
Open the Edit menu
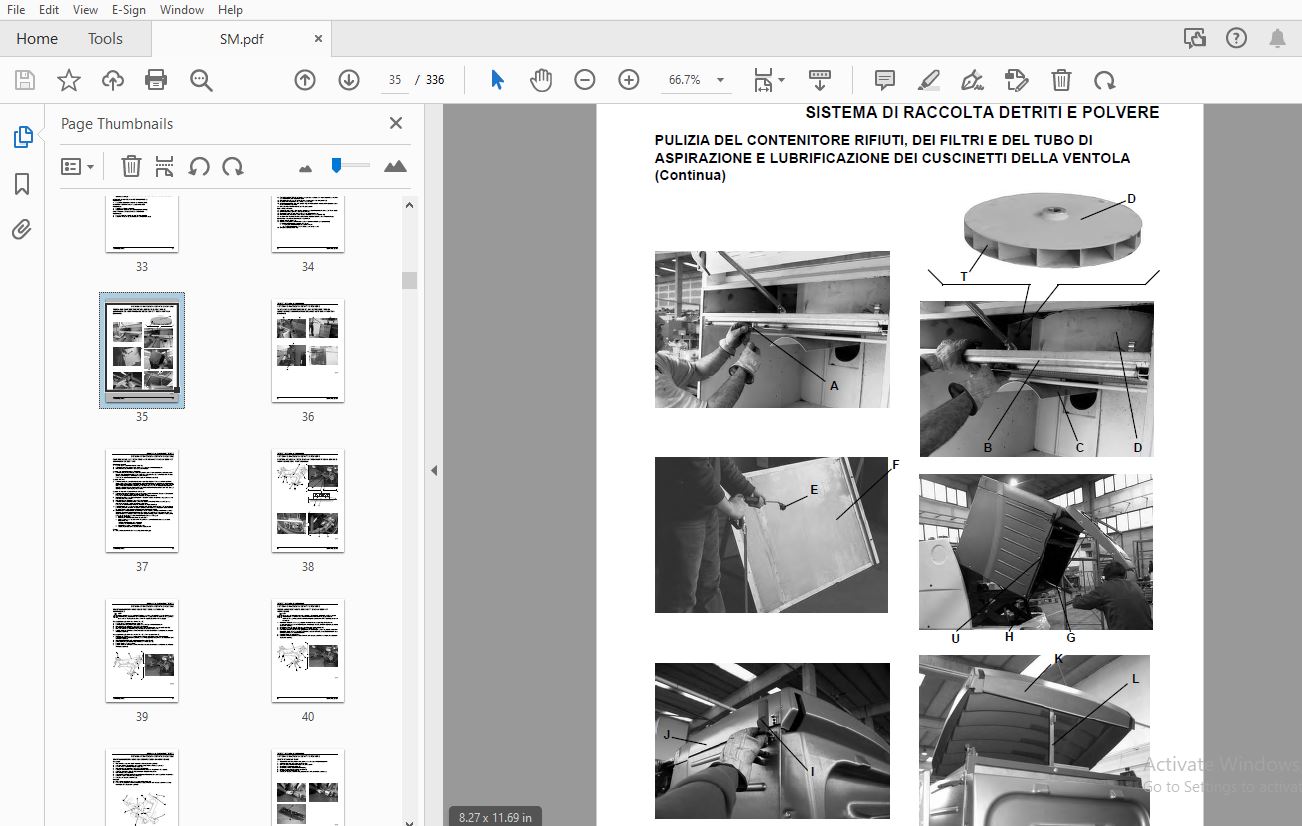coord(48,9)
